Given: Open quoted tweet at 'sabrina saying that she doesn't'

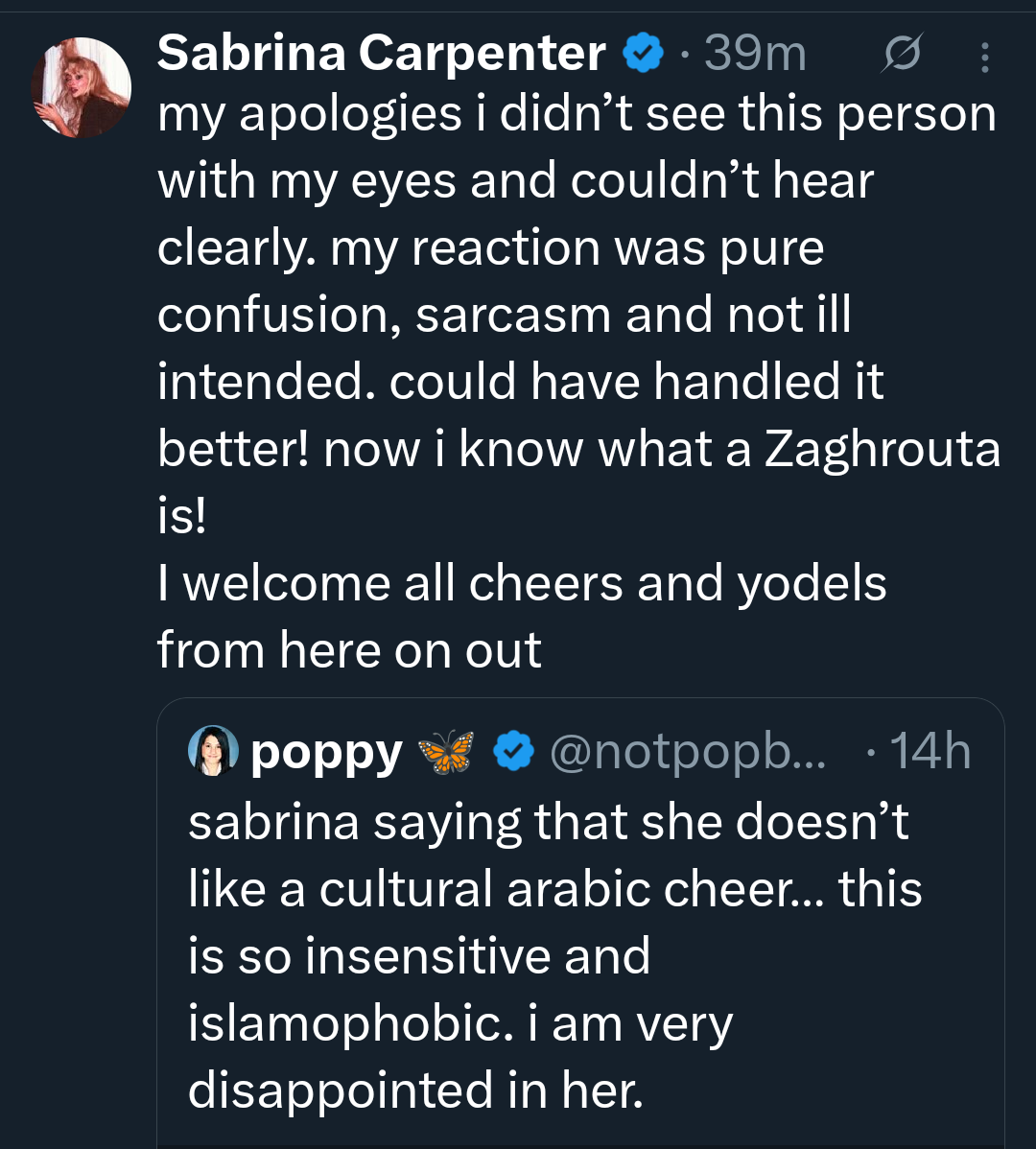Looking at the screenshot, I should click(548, 822).
